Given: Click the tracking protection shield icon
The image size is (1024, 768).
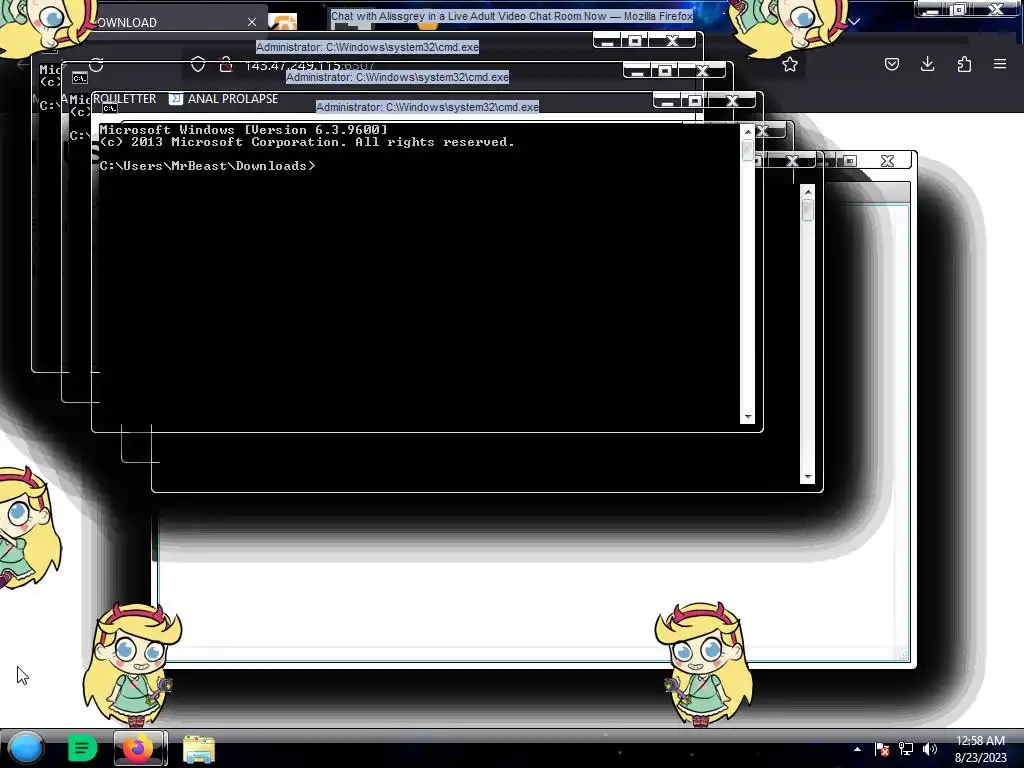Looking at the screenshot, I should 198,65.
